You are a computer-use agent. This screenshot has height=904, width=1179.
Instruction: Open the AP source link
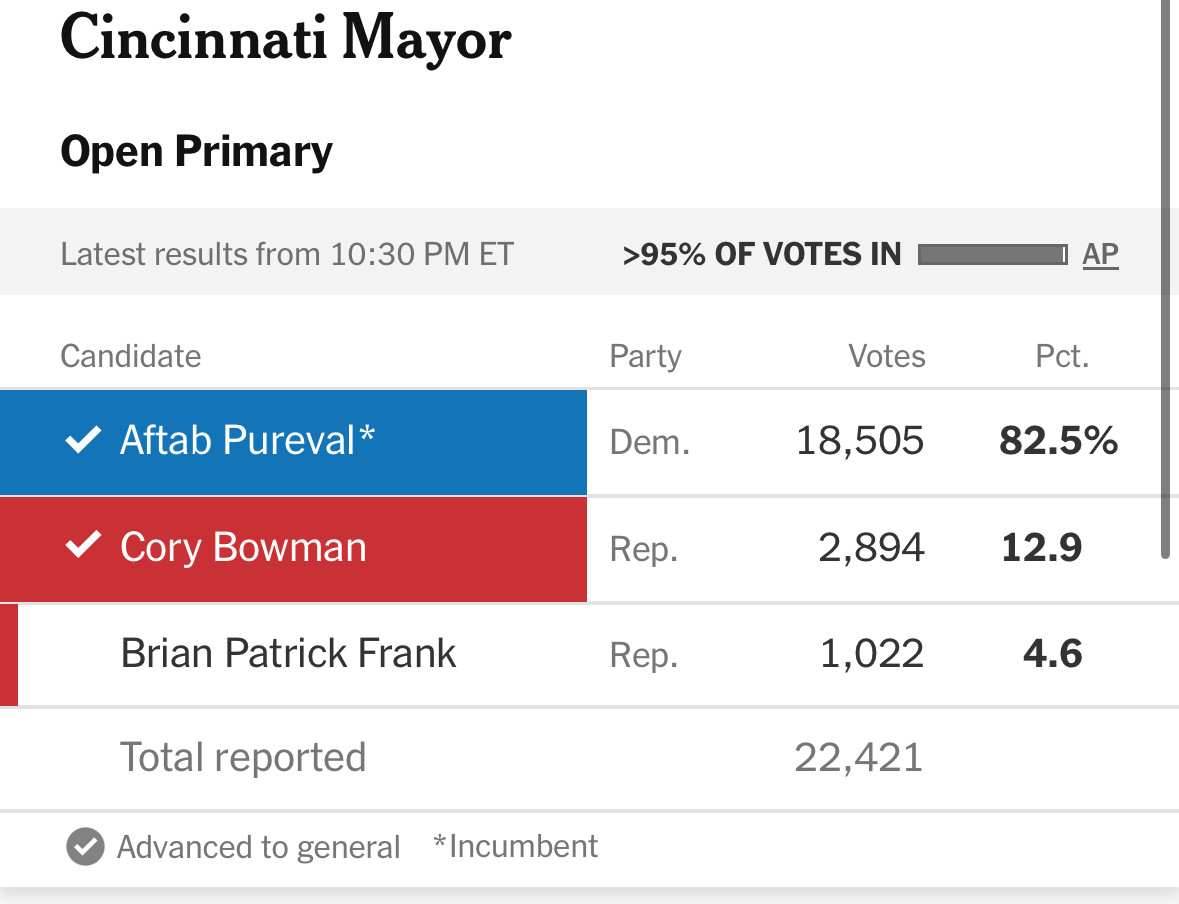click(1100, 254)
